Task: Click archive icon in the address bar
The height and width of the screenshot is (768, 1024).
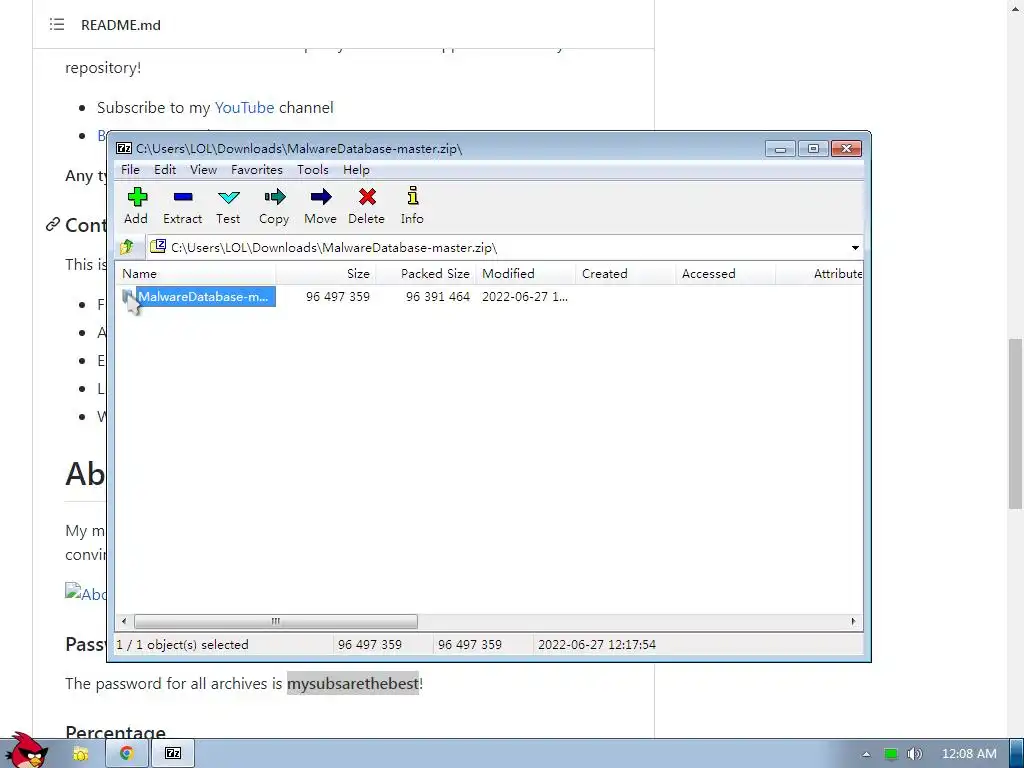Action: (158, 247)
